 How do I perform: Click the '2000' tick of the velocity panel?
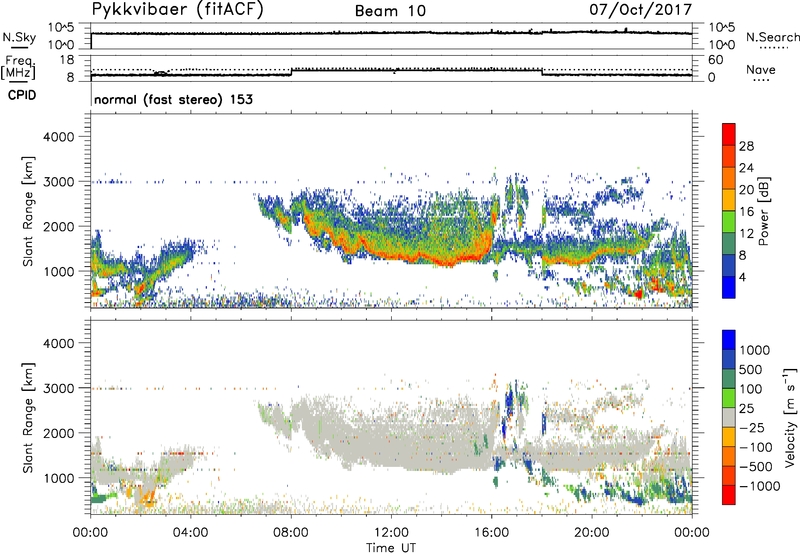[58, 433]
